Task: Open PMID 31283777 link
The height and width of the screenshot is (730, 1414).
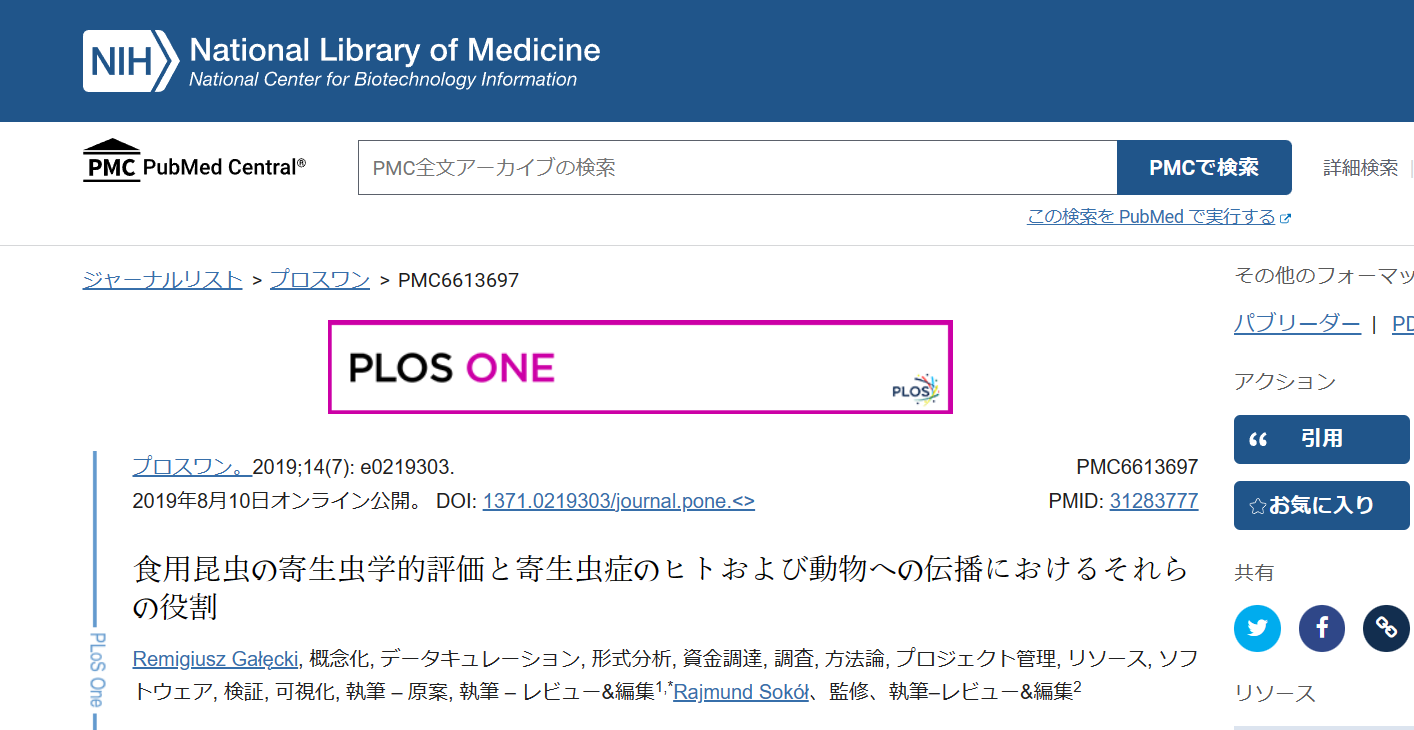Action: tap(1153, 501)
